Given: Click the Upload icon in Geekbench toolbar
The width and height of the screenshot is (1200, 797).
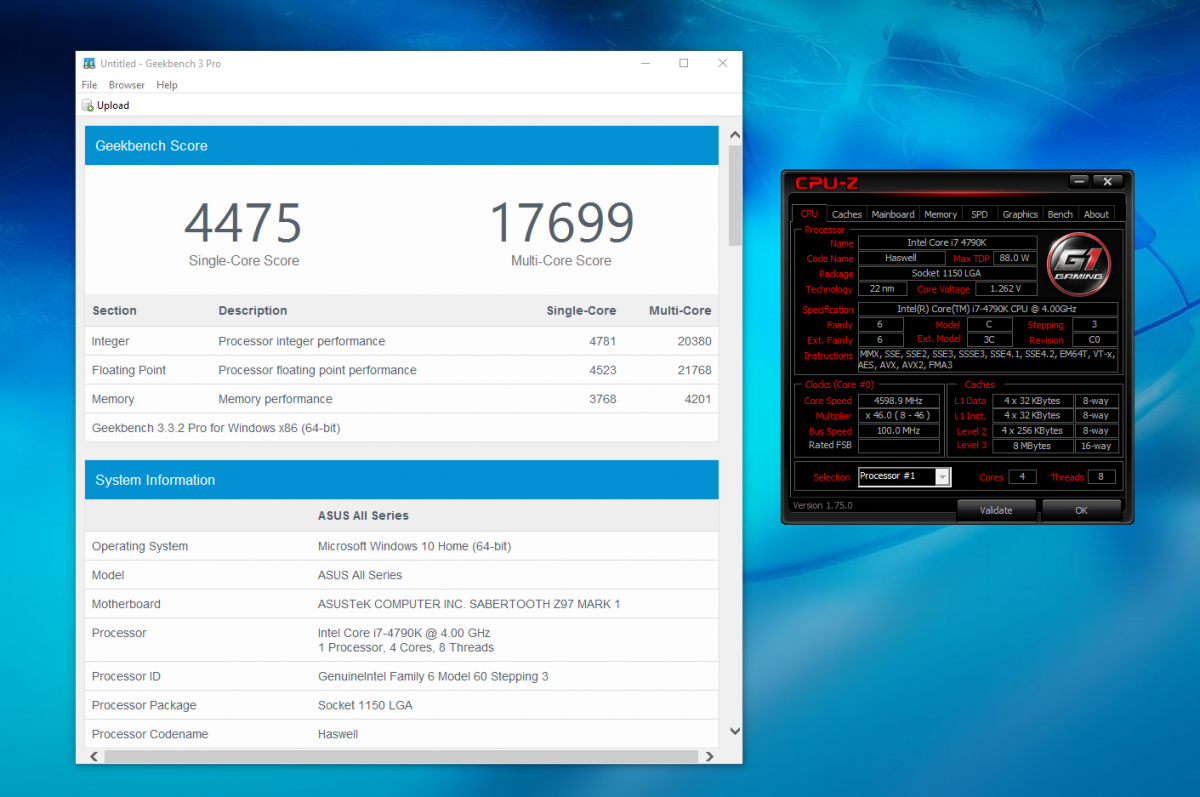Looking at the screenshot, I should tap(88, 105).
